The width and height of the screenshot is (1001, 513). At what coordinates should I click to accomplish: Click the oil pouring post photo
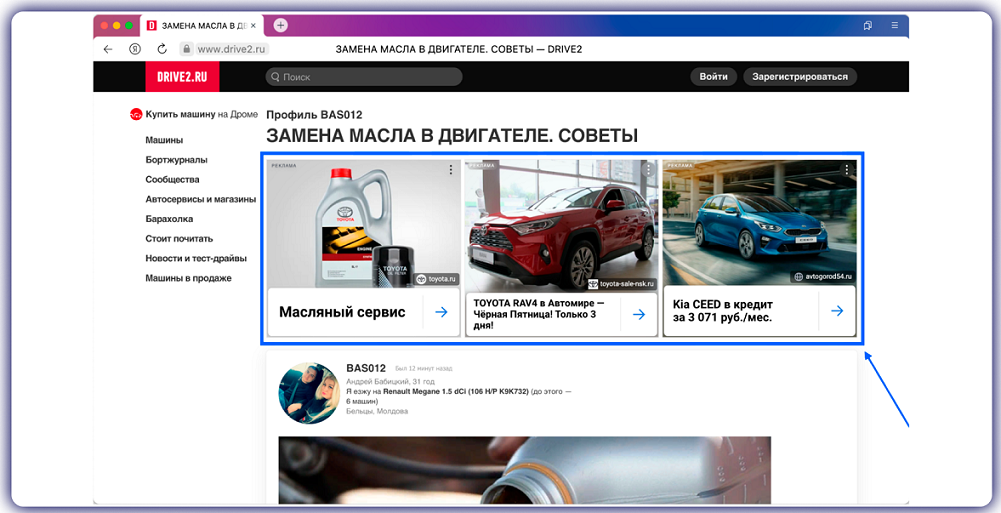(x=525, y=470)
